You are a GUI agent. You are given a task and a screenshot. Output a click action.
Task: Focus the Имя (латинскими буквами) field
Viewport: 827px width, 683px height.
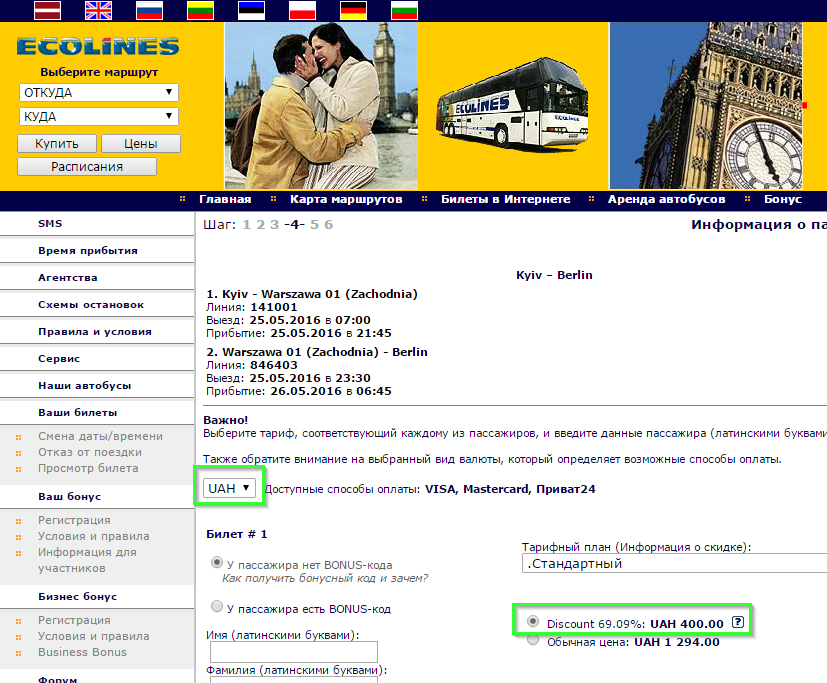click(x=294, y=652)
